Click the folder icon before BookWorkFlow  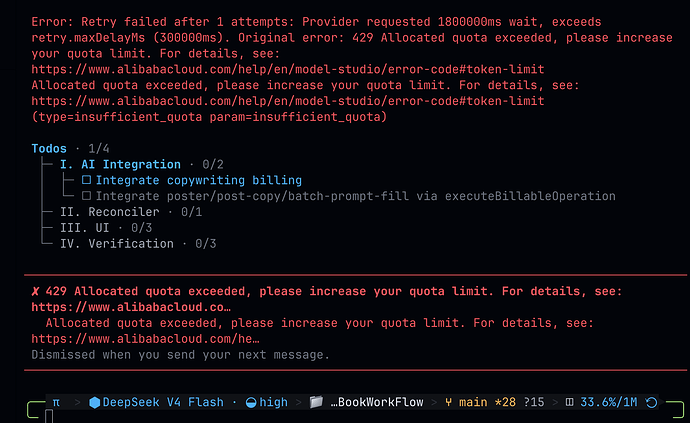316,402
